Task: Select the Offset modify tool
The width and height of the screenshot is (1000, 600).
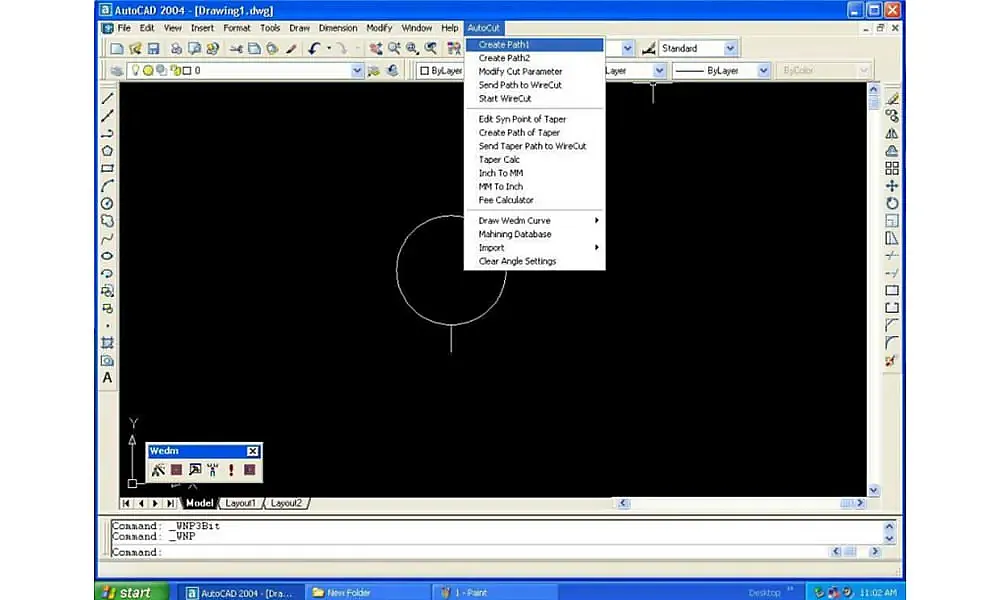Action: click(892, 150)
